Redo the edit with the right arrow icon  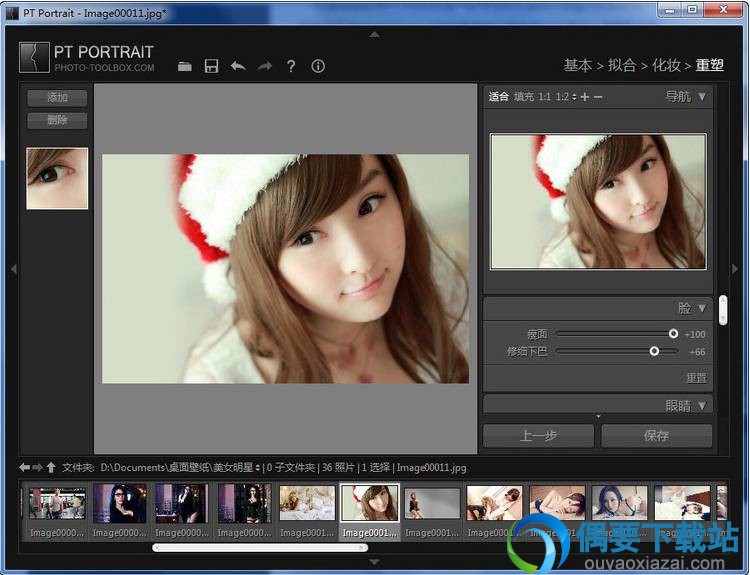click(x=265, y=66)
